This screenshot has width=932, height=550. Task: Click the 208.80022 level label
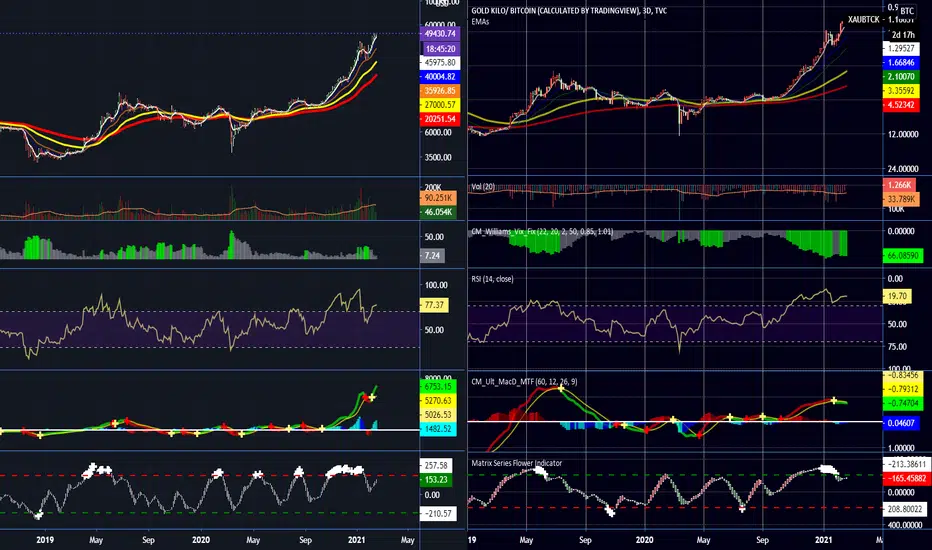pyautogui.click(x=904, y=509)
